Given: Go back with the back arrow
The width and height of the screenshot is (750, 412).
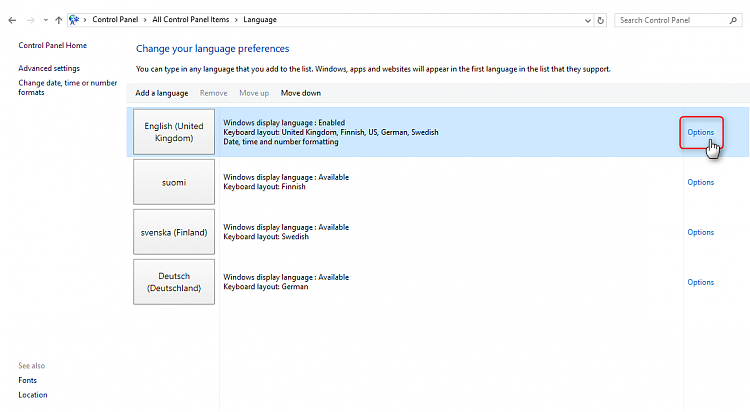Looking at the screenshot, I should tap(12, 20).
